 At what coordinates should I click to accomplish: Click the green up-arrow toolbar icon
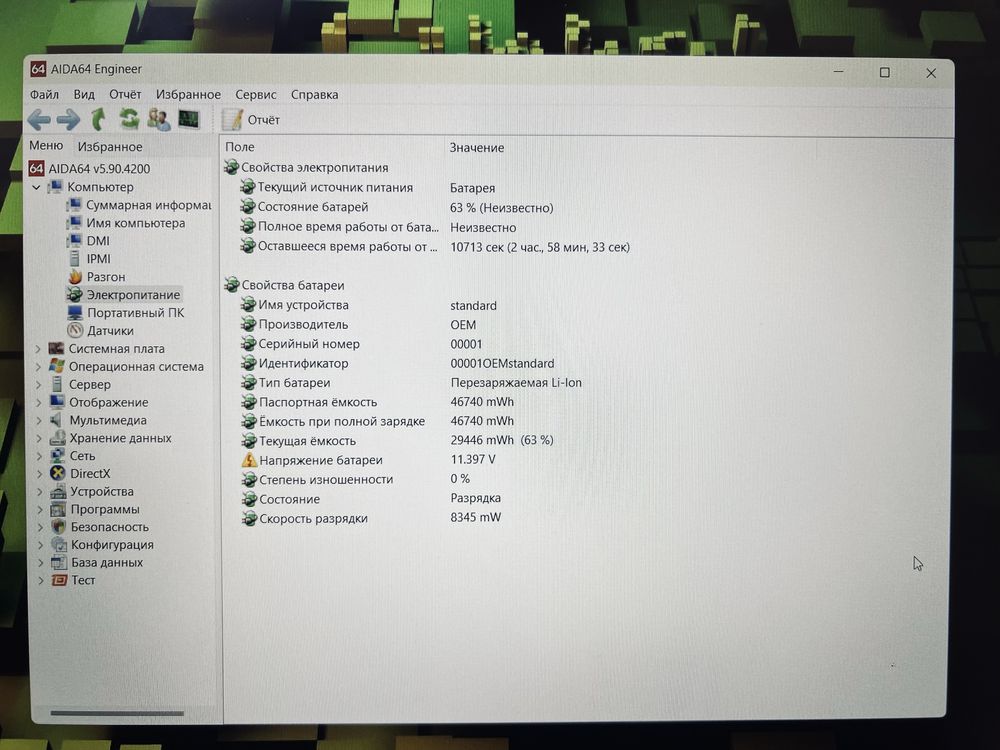pyautogui.click(x=98, y=119)
